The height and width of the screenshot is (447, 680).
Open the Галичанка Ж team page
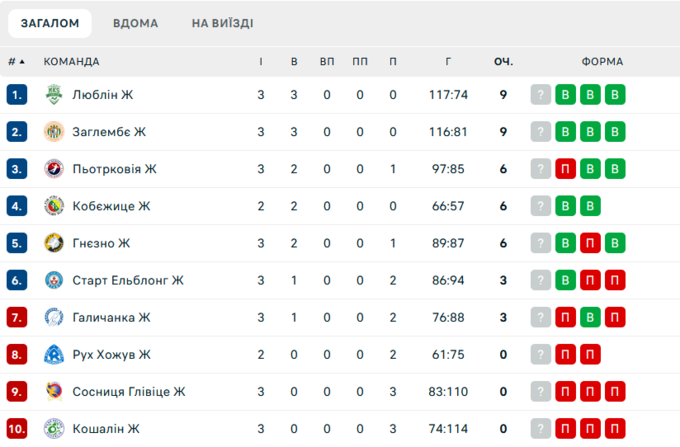(111, 318)
